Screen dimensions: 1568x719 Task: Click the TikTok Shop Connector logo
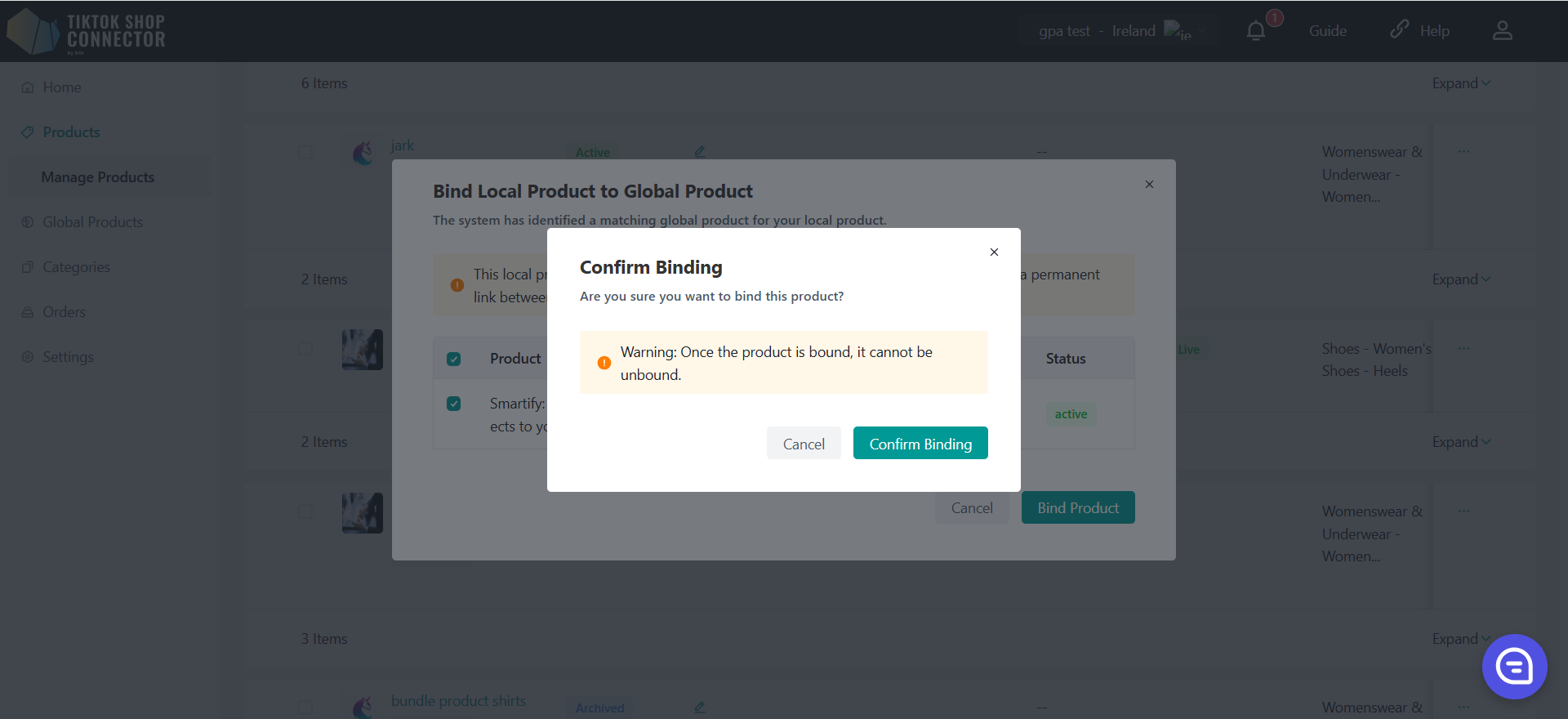pyautogui.click(x=87, y=31)
